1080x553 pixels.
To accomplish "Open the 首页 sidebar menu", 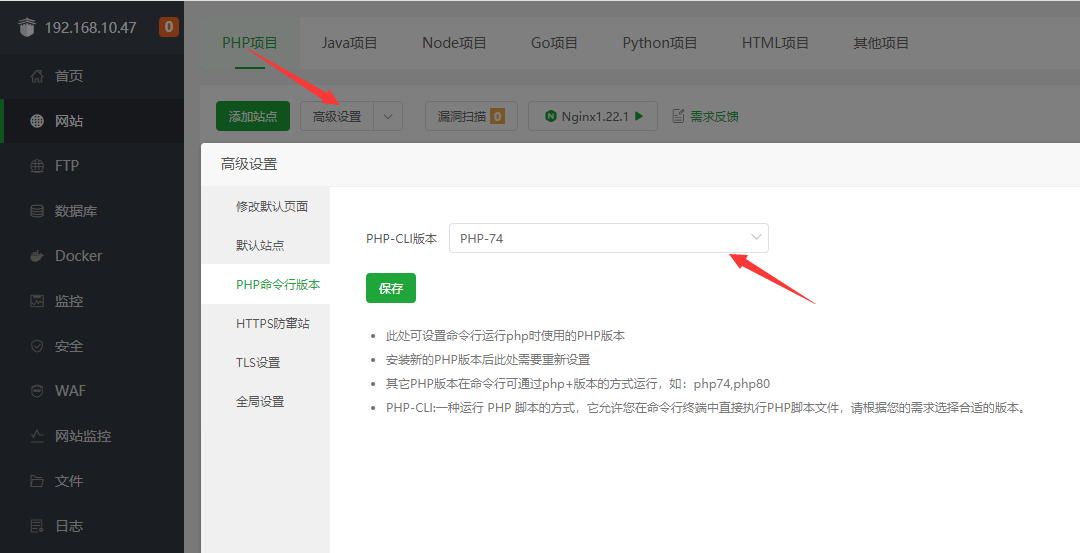I will coord(92,76).
